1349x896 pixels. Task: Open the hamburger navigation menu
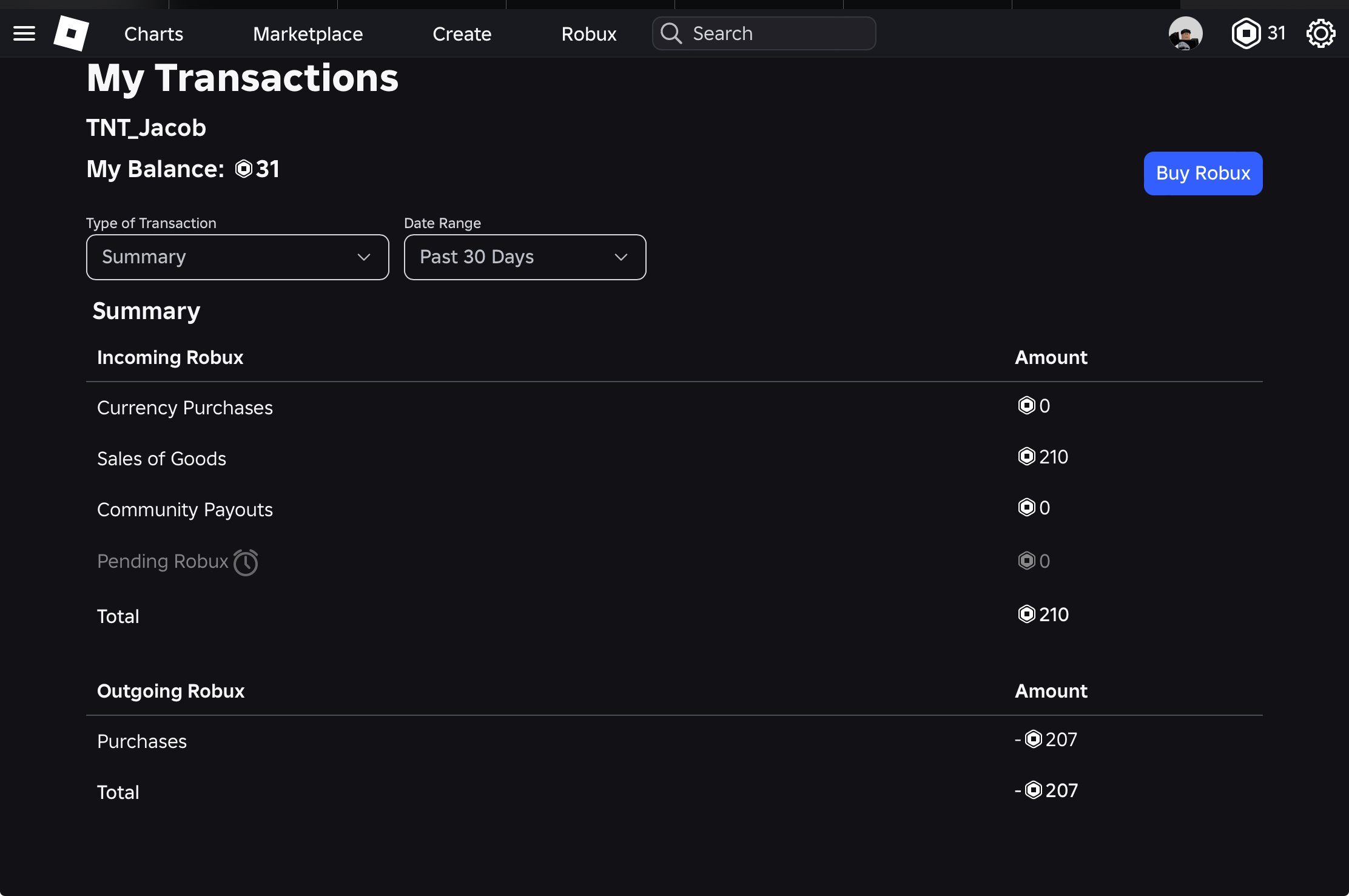point(24,33)
